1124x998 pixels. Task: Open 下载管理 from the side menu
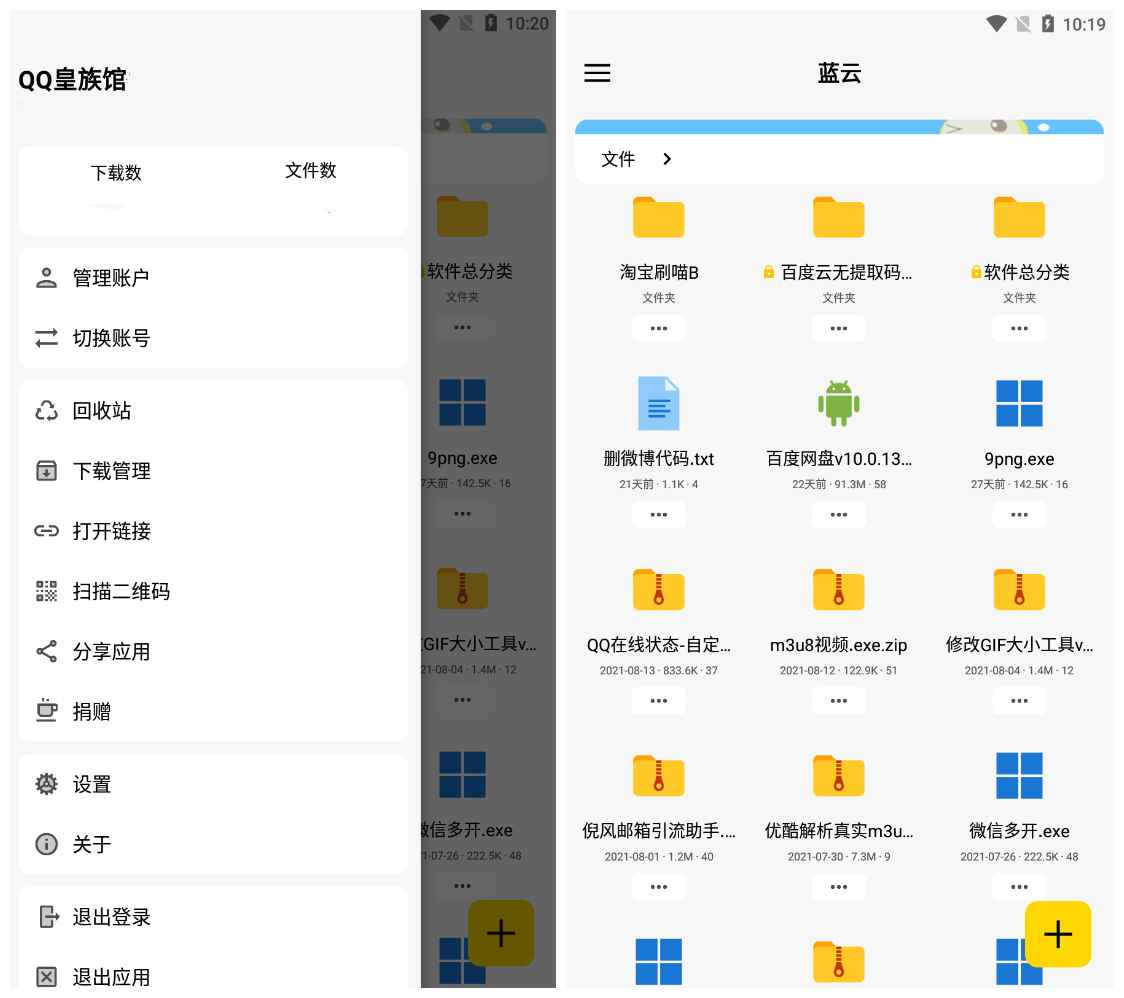tap(111, 471)
